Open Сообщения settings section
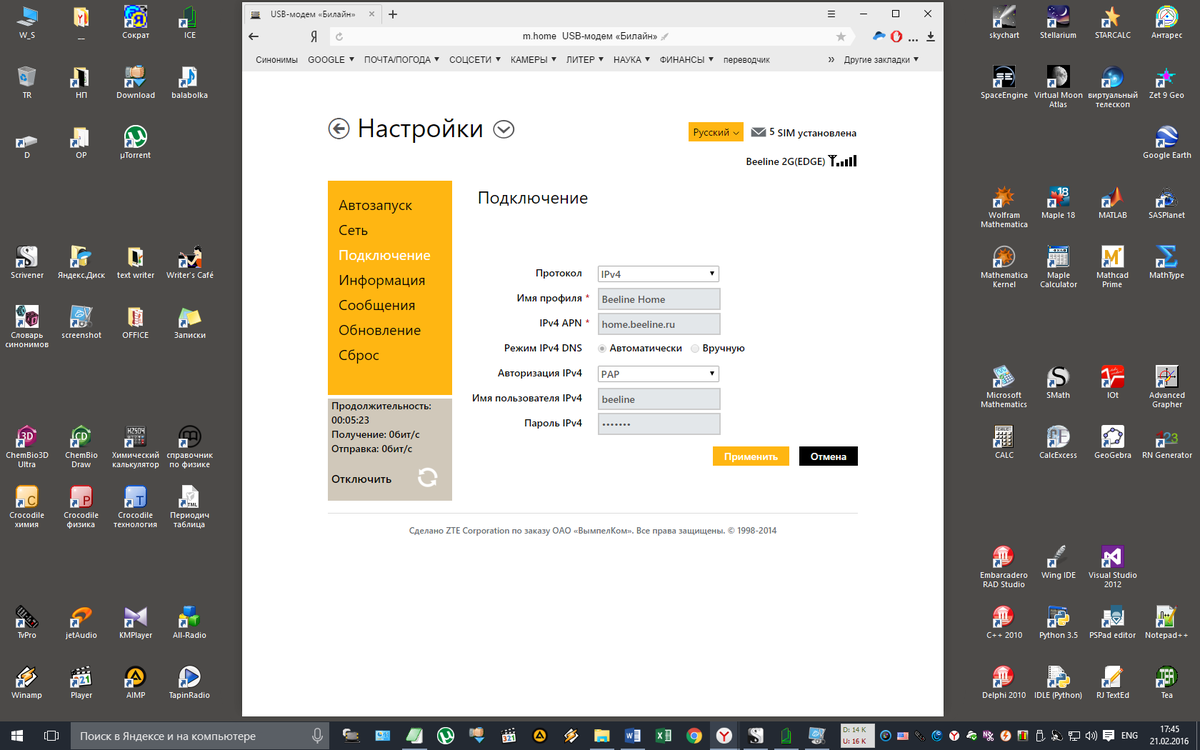Screen dimensions: 1200x750 [x=377, y=305]
